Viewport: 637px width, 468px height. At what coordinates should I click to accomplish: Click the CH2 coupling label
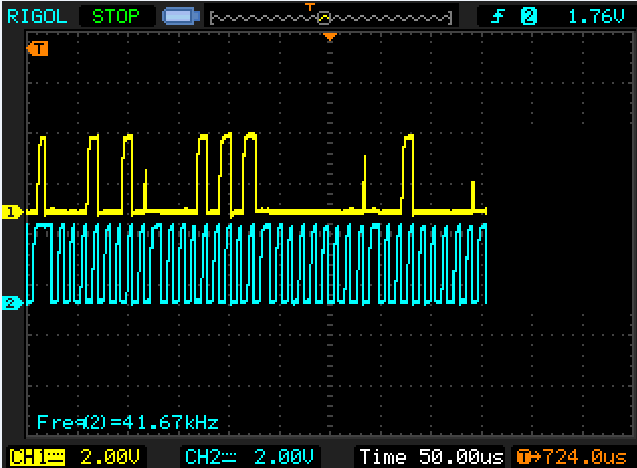tap(210, 457)
